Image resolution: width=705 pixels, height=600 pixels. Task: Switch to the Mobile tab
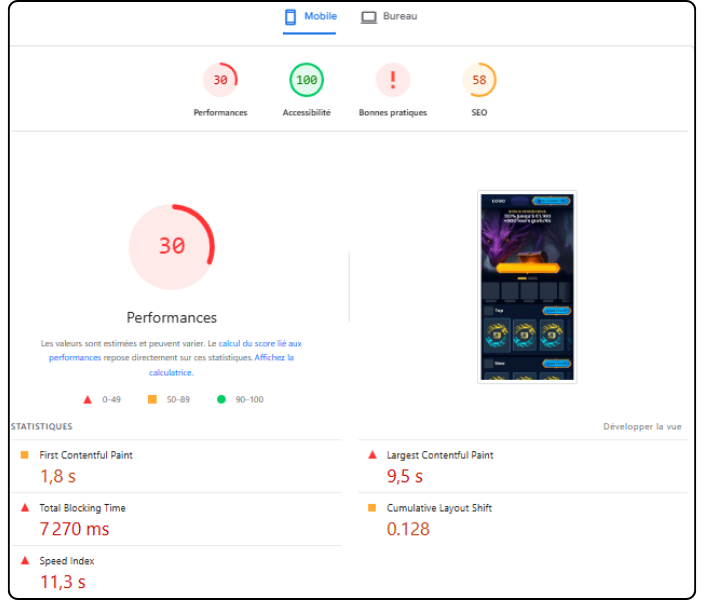(x=310, y=17)
